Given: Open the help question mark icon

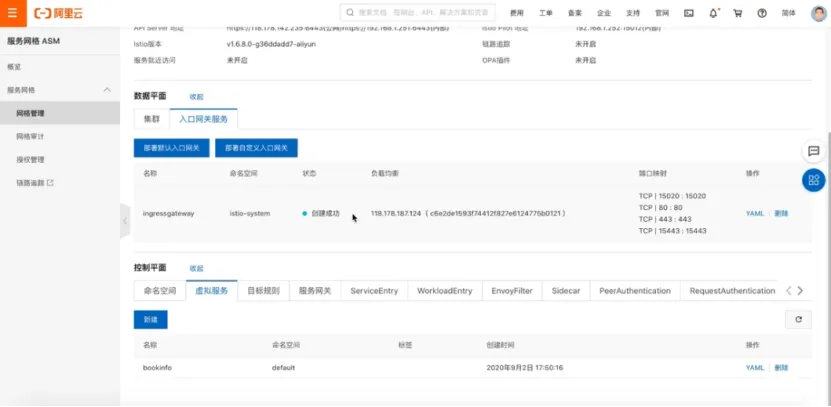Looking at the screenshot, I should (762, 13).
